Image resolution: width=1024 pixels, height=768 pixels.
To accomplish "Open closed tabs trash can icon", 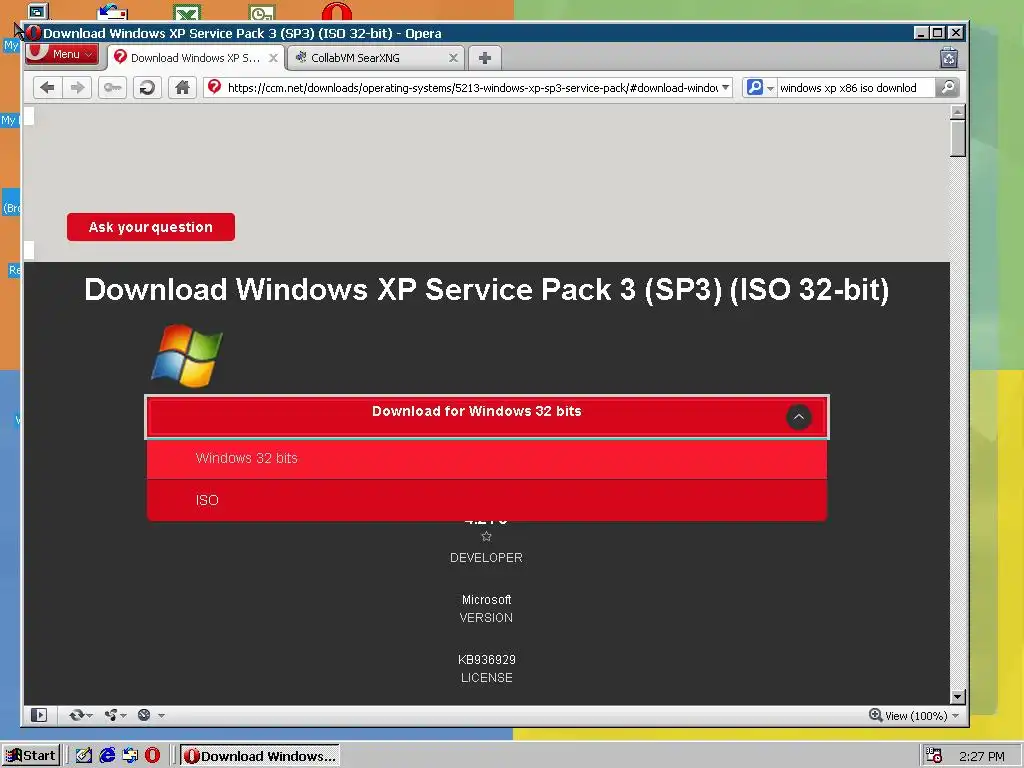I will tap(949, 58).
